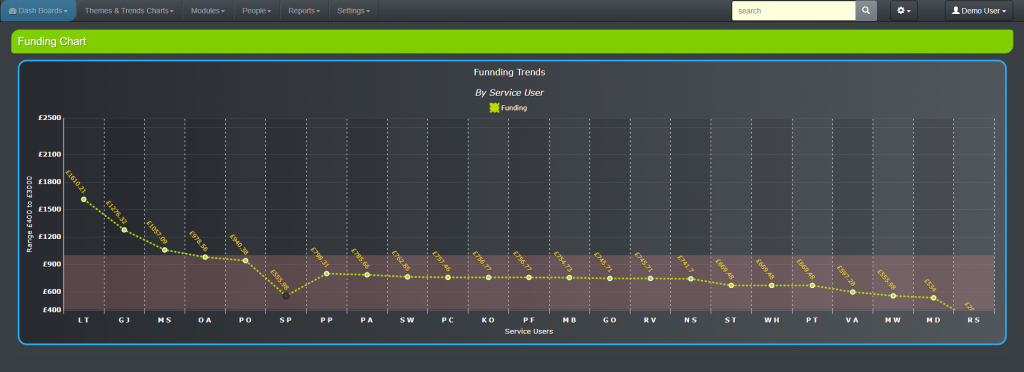Image resolution: width=1024 pixels, height=372 pixels.
Task: Click the £600 y-axis label
Action: pos(52,292)
